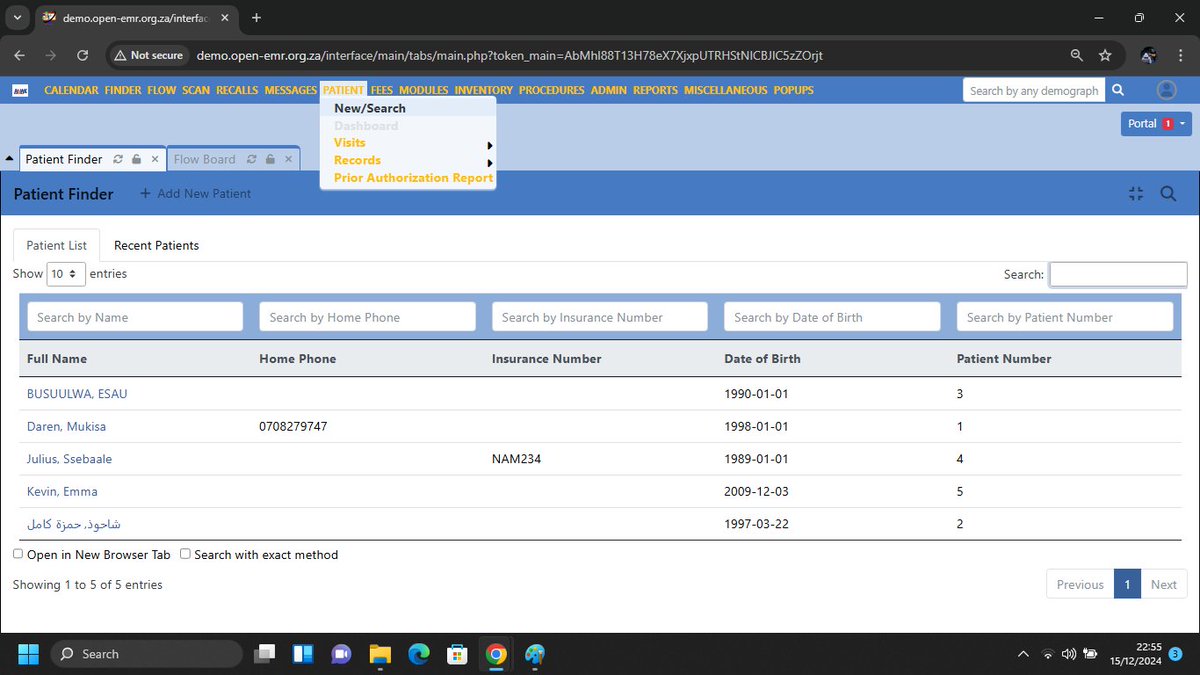Image resolution: width=1200 pixels, height=675 pixels.
Task: Toggle lock on the Patient Finder tab
Action: coord(136,159)
